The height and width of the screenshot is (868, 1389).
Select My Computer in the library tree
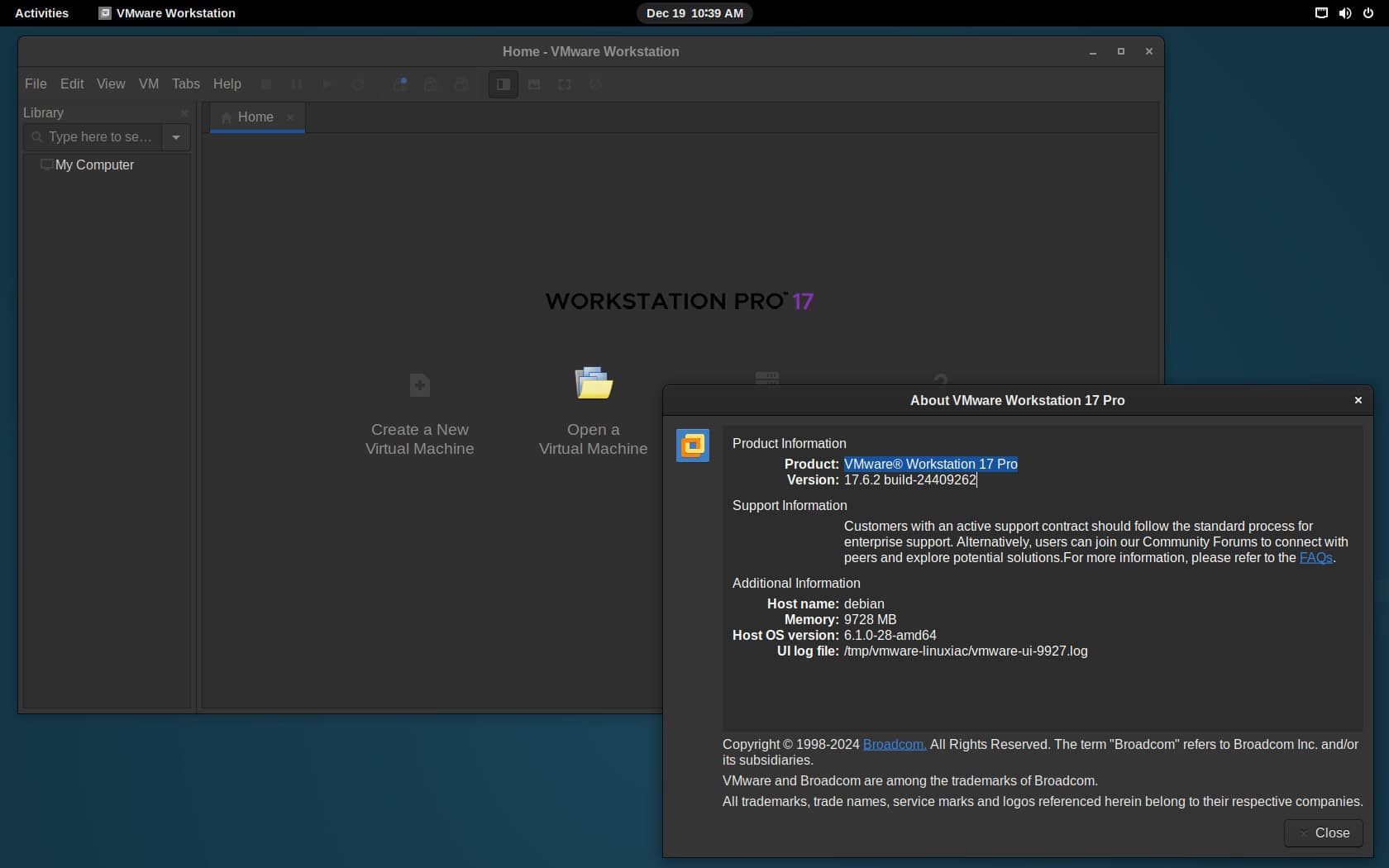[94, 165]
